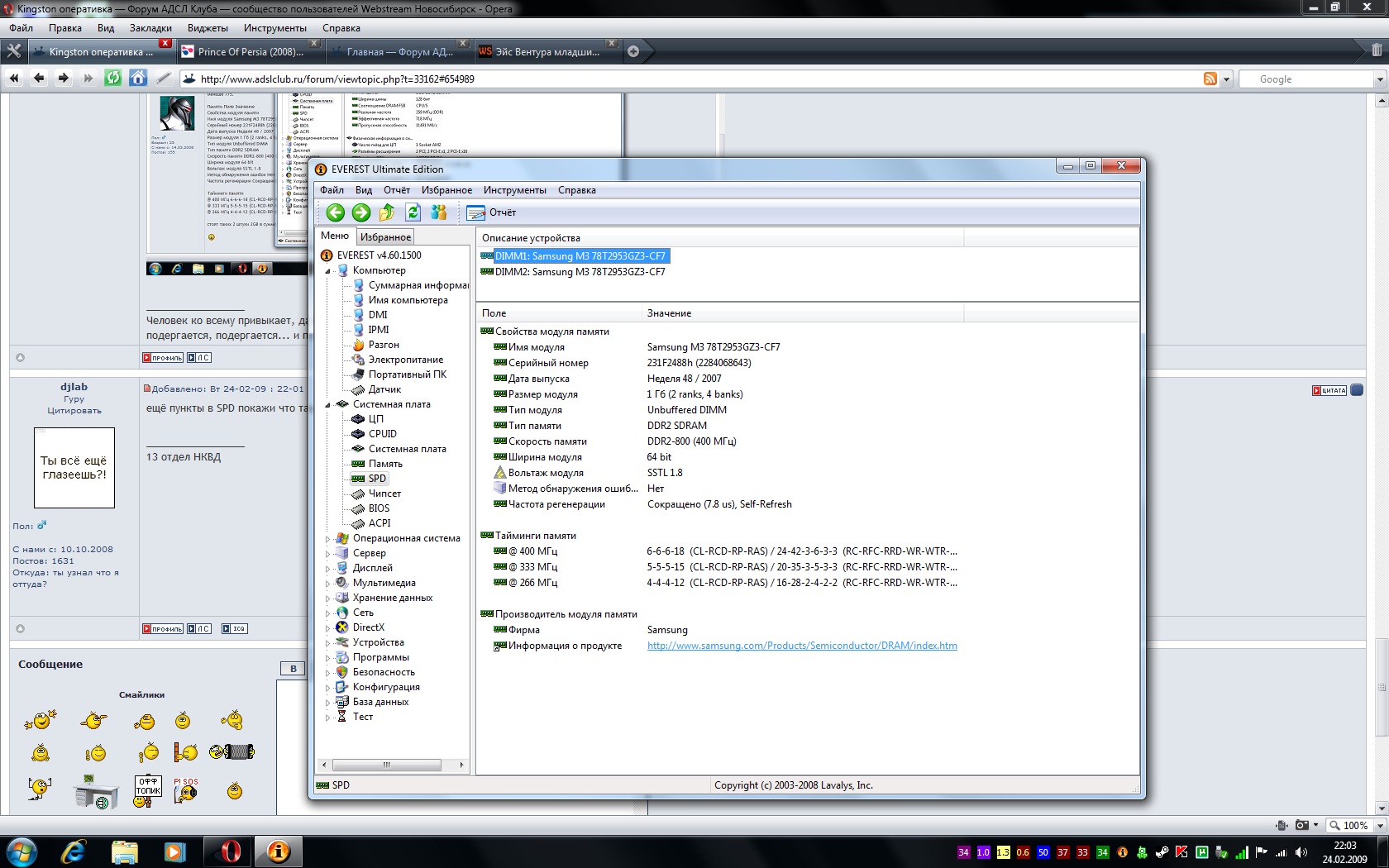Screen dimensions: 1389x868
Task: Expand the Хранение данных node
Action: coord(327,599)
